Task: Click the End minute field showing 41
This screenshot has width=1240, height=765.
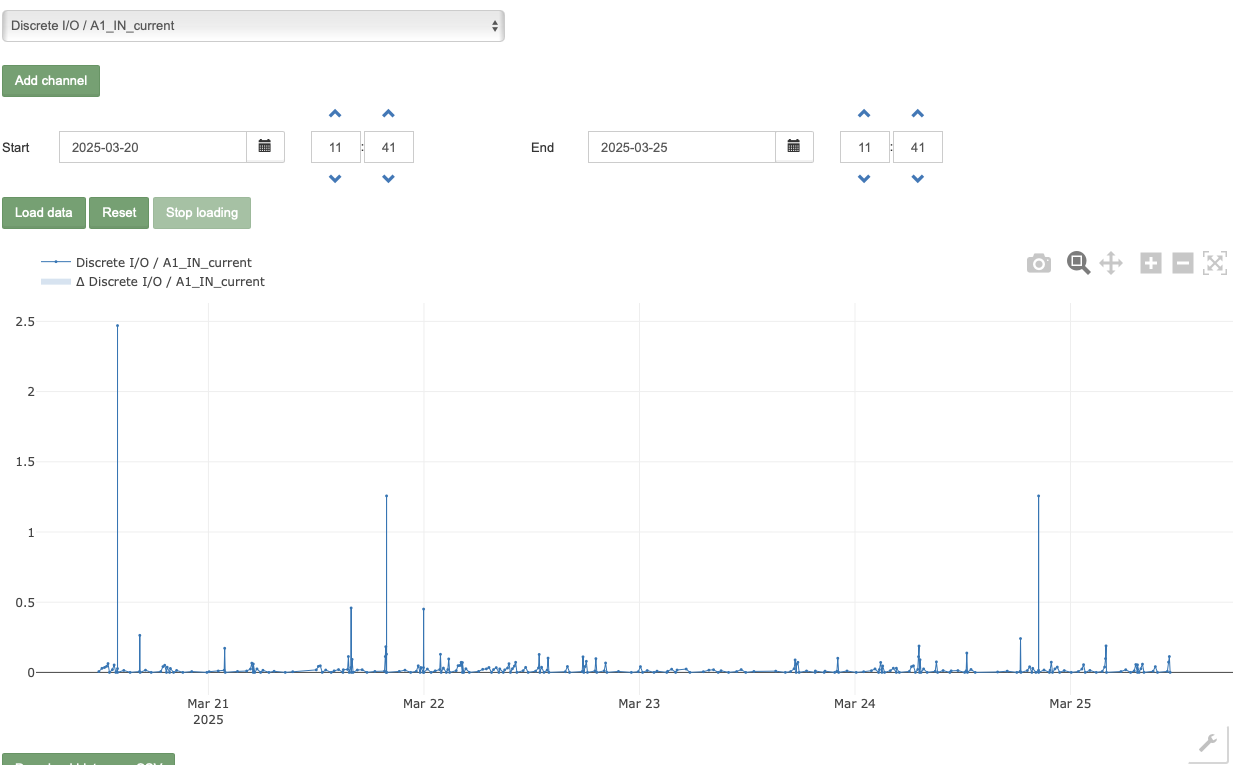Action: coord(918,147)
